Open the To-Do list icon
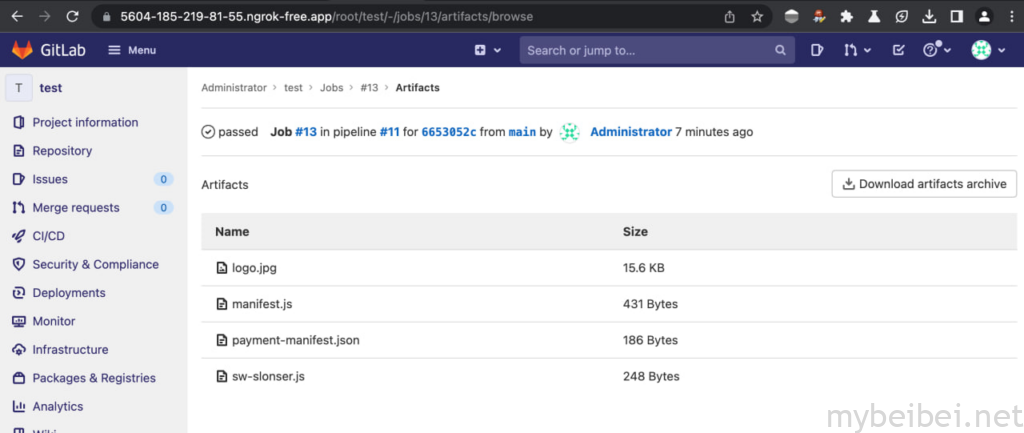The width and height of the screenshot is (1024, 433). (898, 50)
